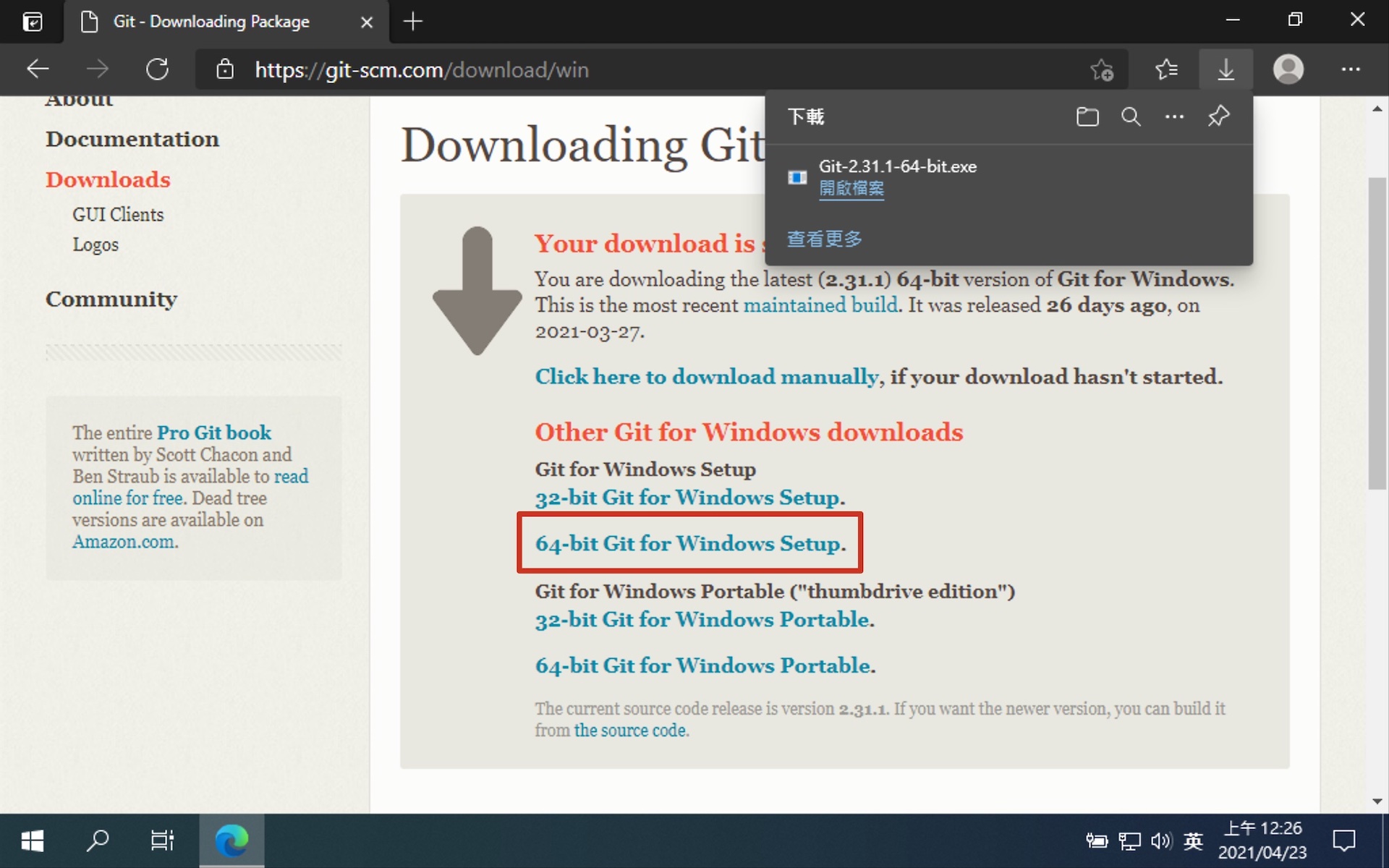Open the Documentation sidebar section
This screenshot has height=868, width=1389.
[x=132, y=139]
